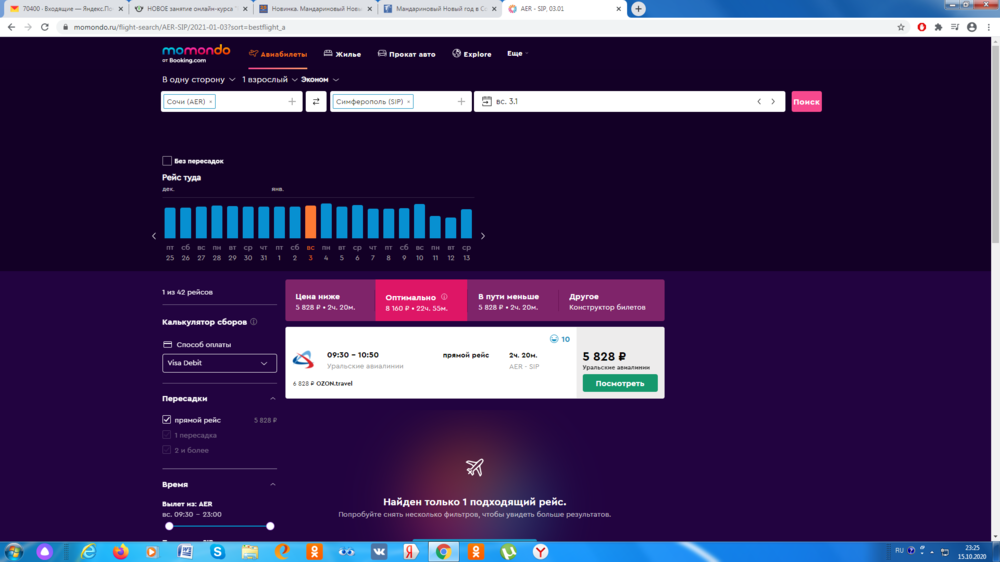Uncheck the прямой рейс filter
Screen dimensions: 1000x562
(167, 420)
